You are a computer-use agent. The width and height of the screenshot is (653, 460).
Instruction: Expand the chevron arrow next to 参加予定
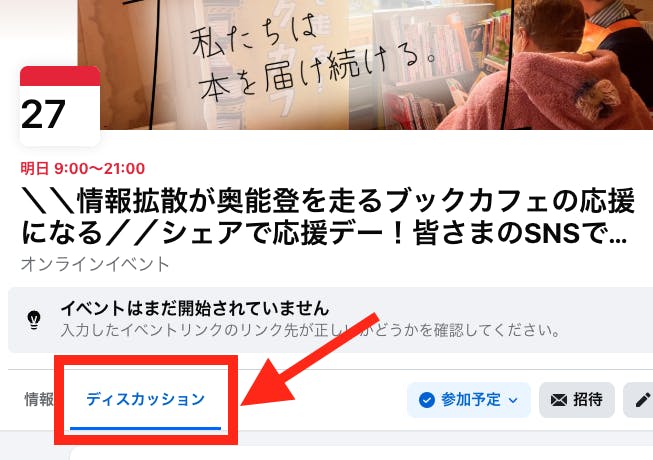513,400
